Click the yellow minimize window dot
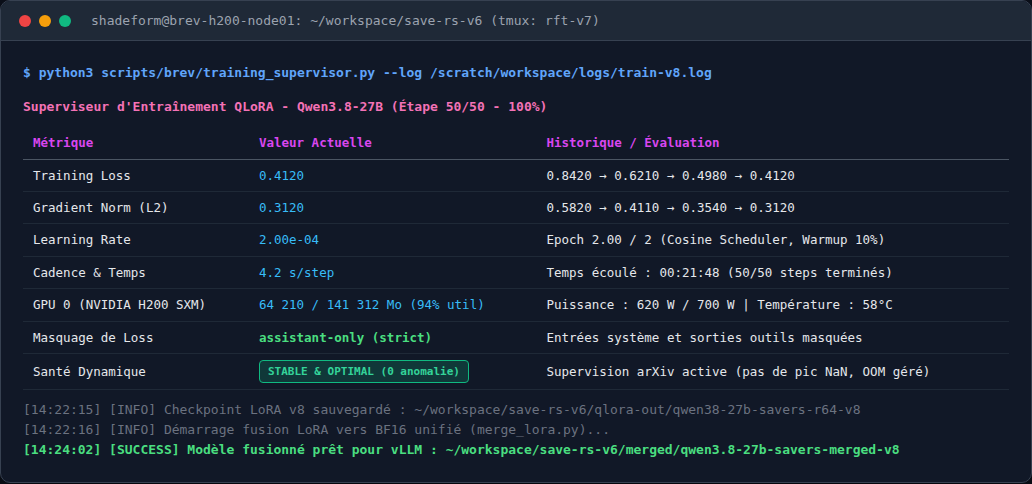The width and height of the screenshot is (1032, 484). coord(45,21)
